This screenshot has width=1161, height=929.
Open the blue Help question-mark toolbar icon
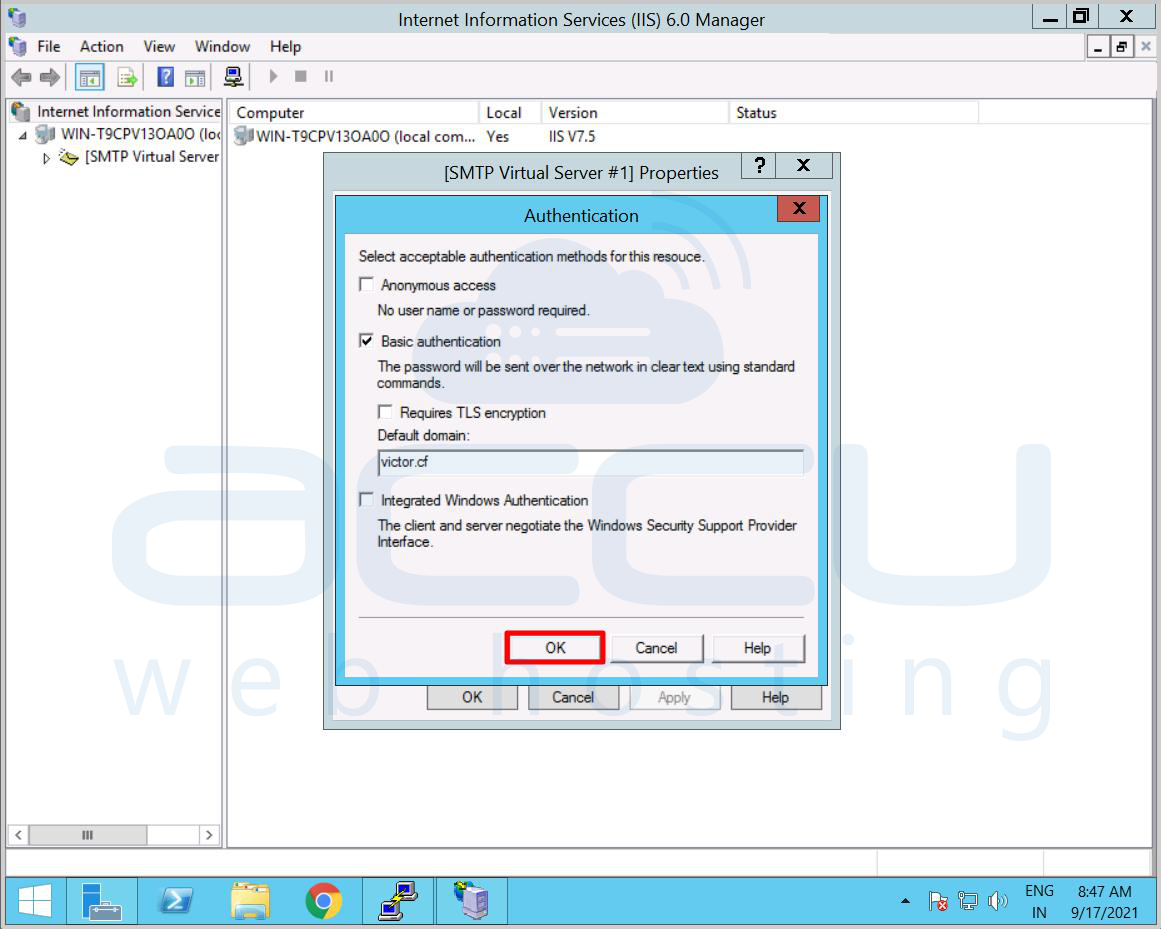pos(166,76)
